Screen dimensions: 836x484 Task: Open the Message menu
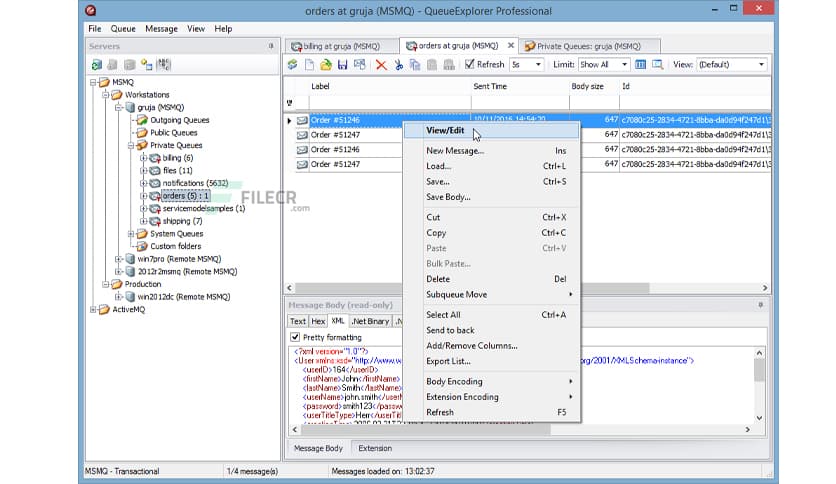(161, 29)
